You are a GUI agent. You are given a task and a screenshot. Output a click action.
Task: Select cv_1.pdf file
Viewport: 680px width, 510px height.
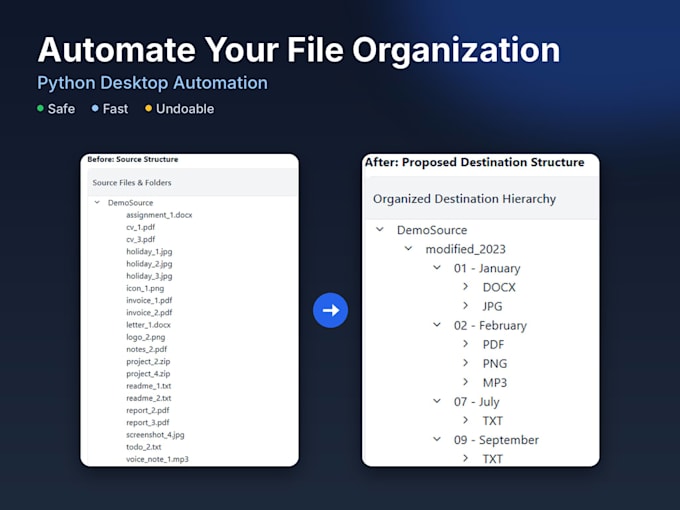pos(141,227)
